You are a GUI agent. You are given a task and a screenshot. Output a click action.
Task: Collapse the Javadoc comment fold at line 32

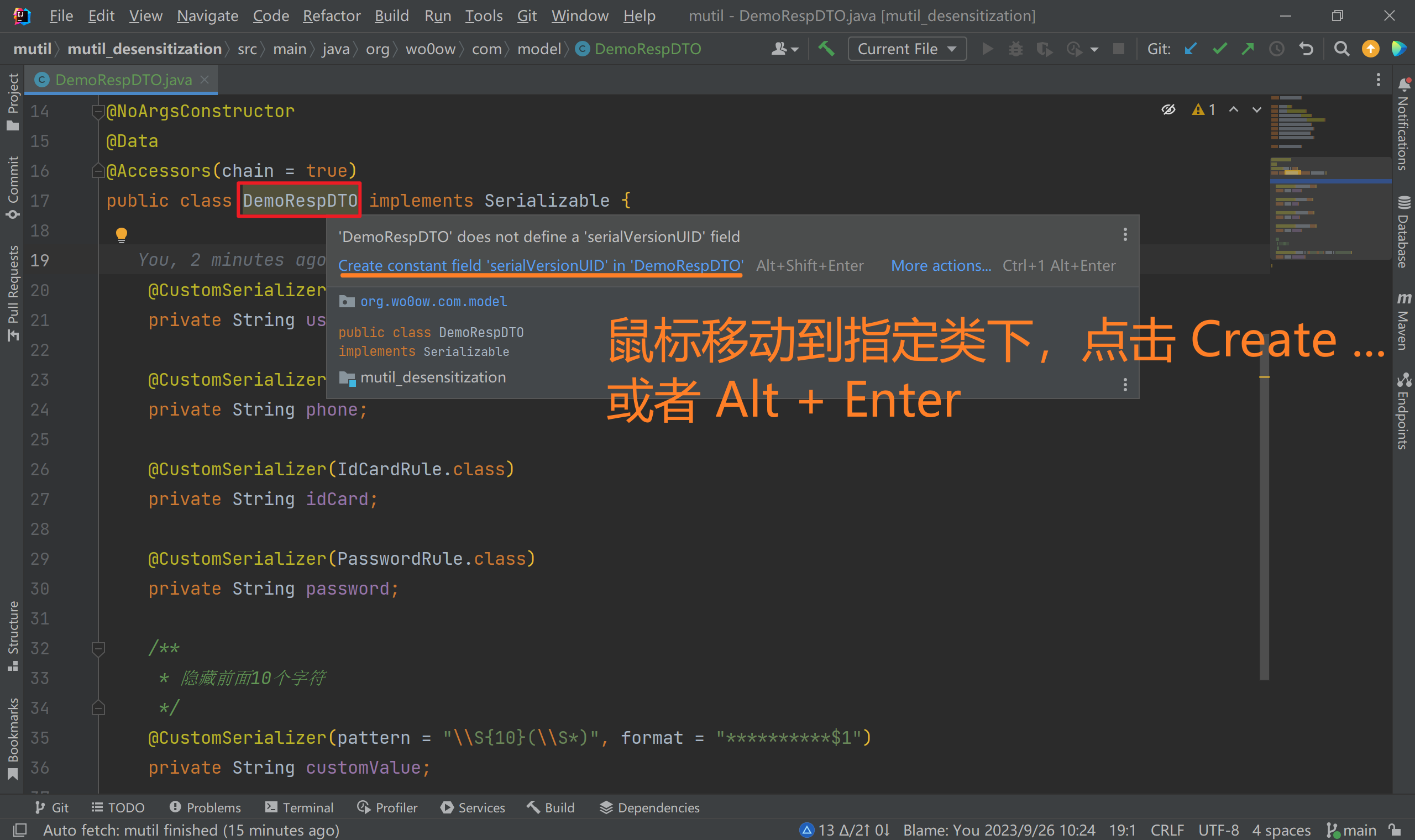pyautogui.click(x=98, y=648)
